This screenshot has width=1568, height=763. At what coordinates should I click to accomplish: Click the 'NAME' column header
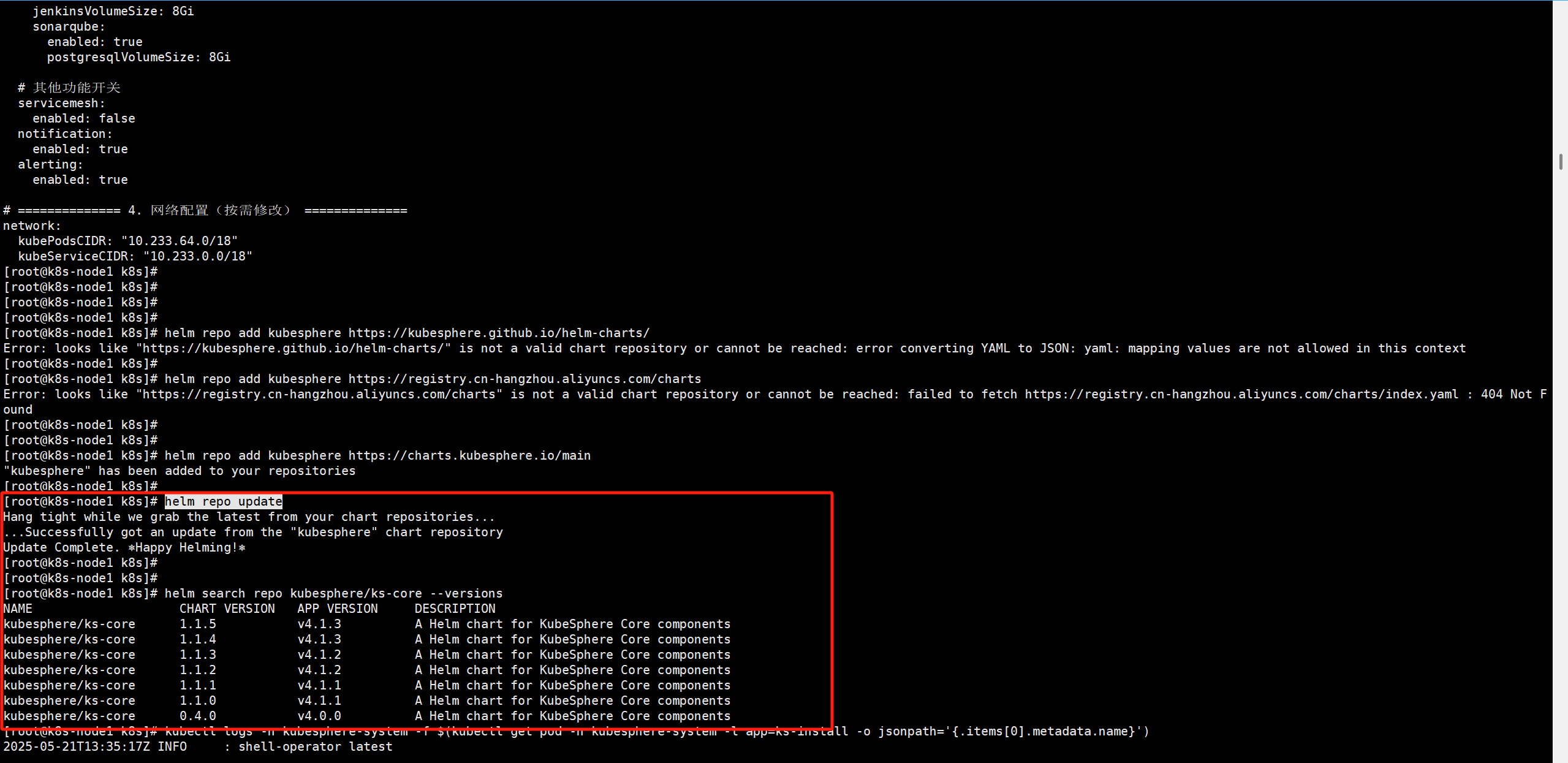(18, 609)
